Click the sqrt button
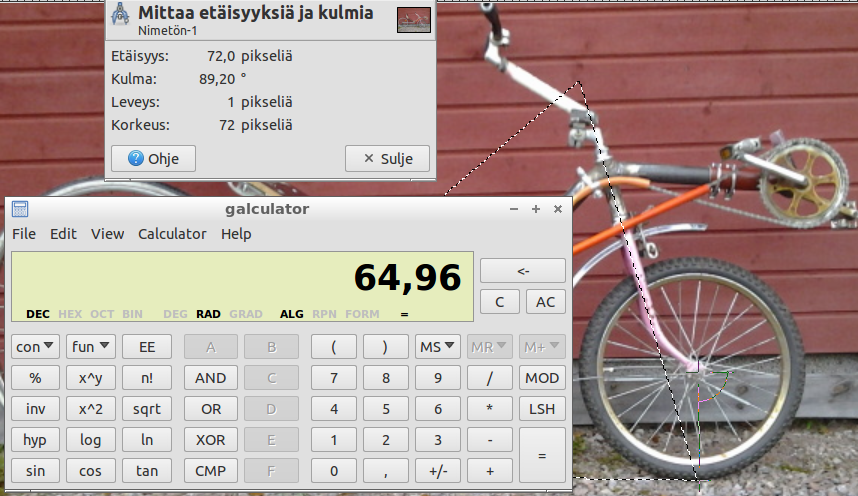 tap(147, 409)
